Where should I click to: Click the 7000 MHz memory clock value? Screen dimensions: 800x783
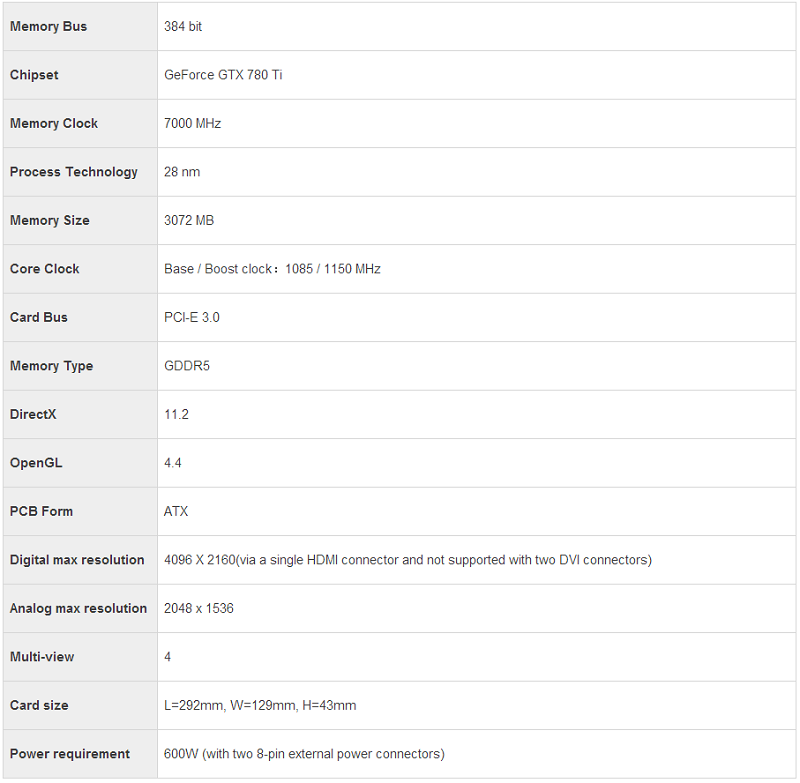(x=192, y=124)
